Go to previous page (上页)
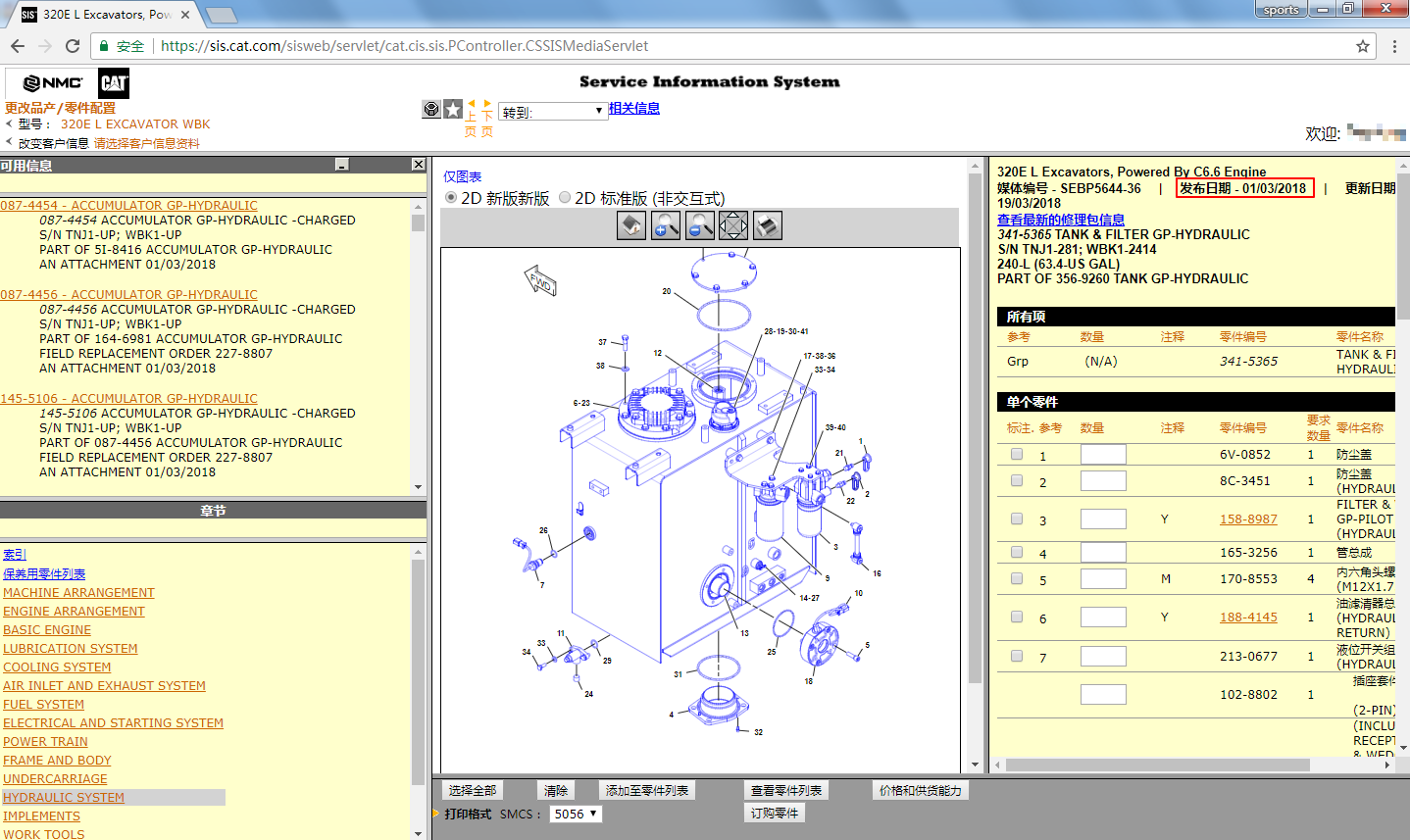This screenshot has width=1410, height=840. pyautogui.click(x=471, y=117)
